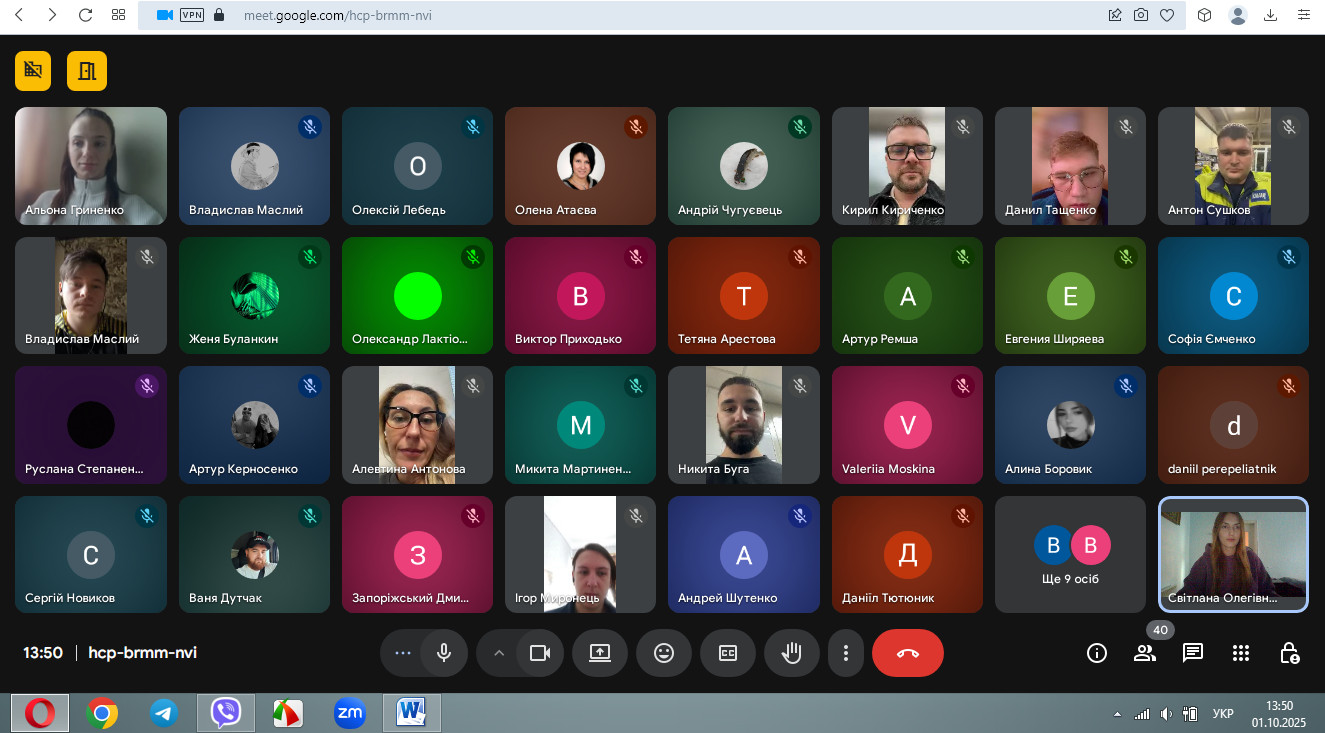Image resolution: width=1325 pixels, height=733 pixels.
Task: Select Альона Гриненко's video tile
Action: 91,165
